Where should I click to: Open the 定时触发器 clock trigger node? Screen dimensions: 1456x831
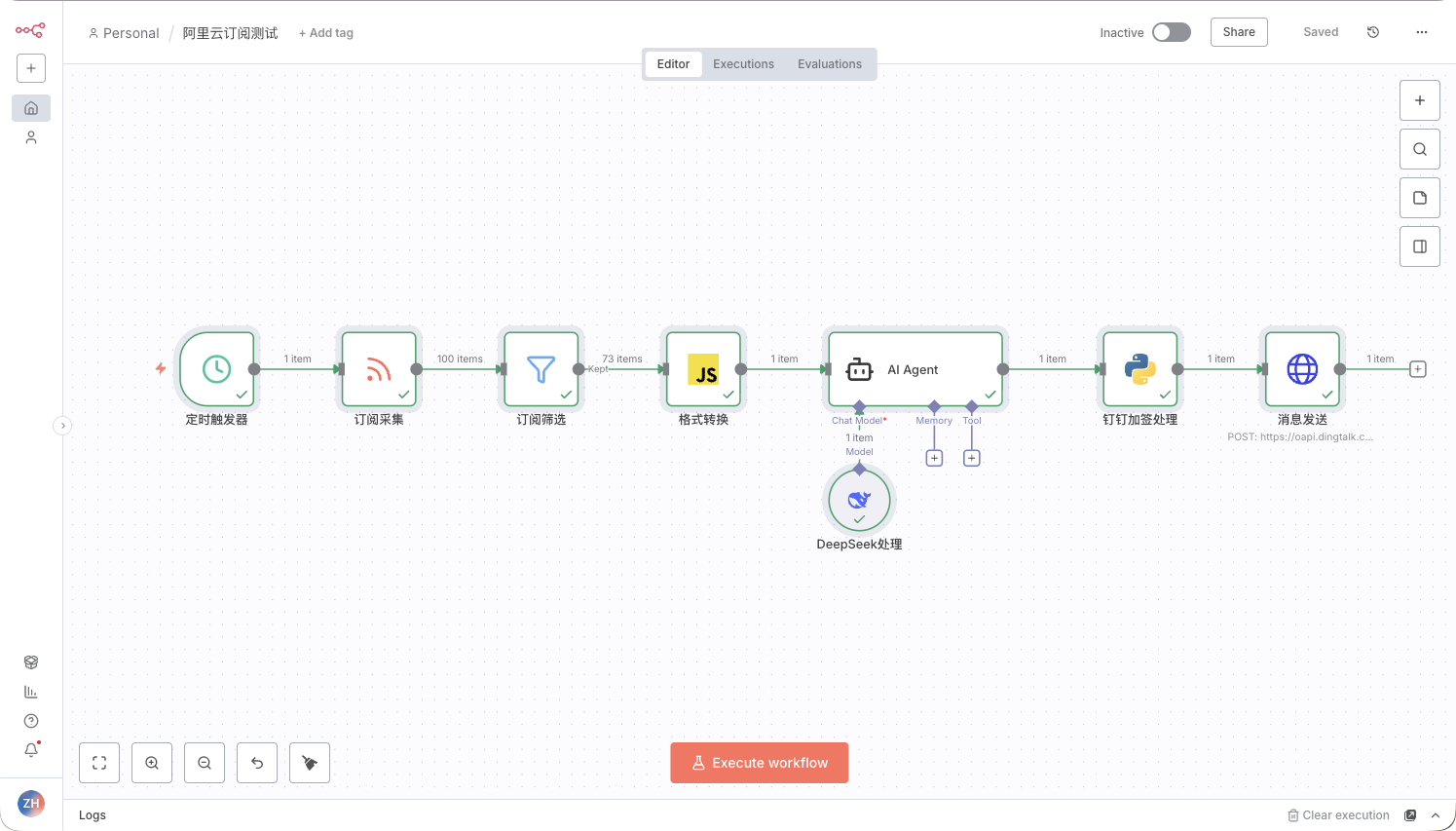tap(216, 369)
